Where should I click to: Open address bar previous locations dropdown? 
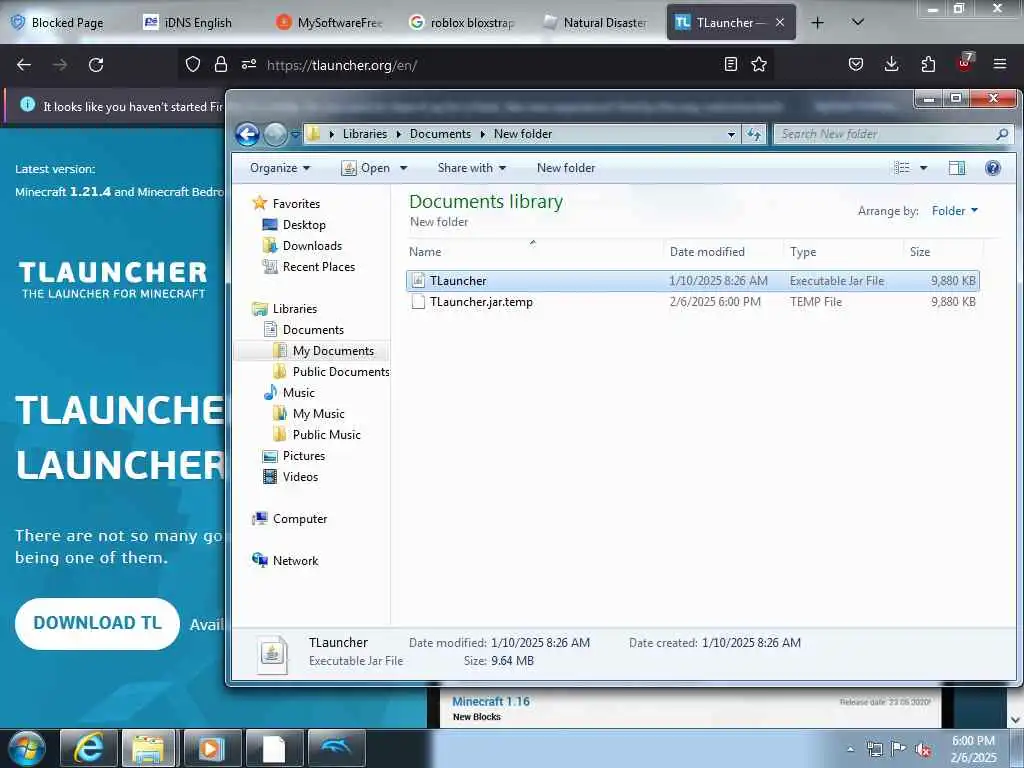[x=731, y=135]
